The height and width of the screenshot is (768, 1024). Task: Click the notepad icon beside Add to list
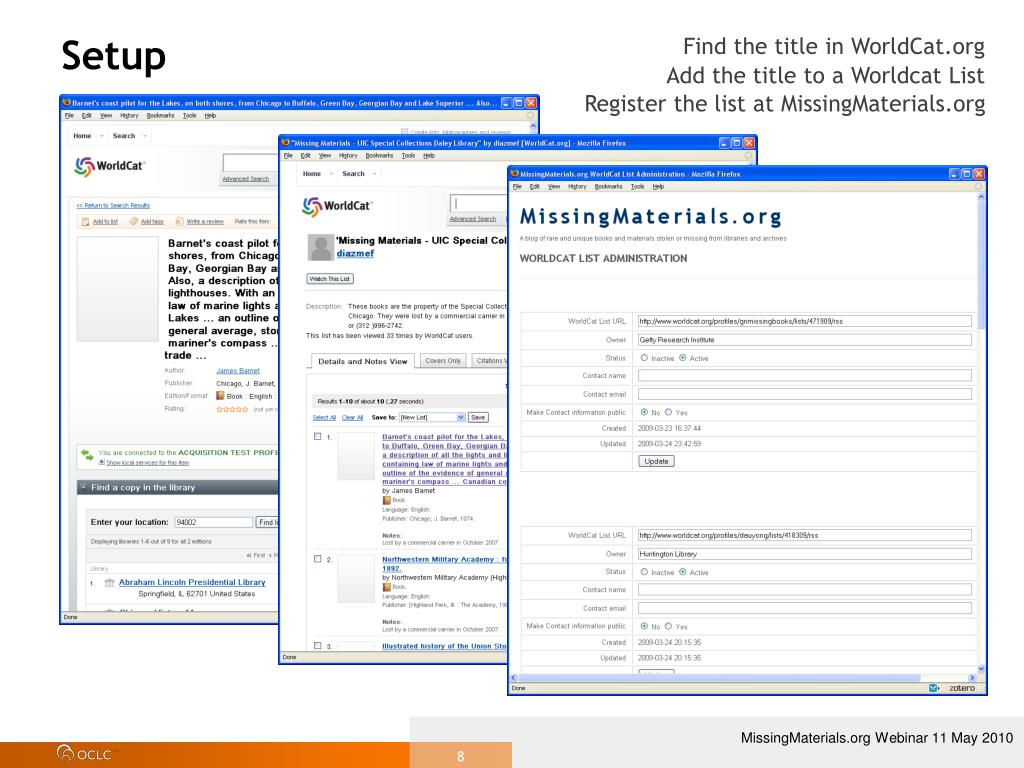85,222
